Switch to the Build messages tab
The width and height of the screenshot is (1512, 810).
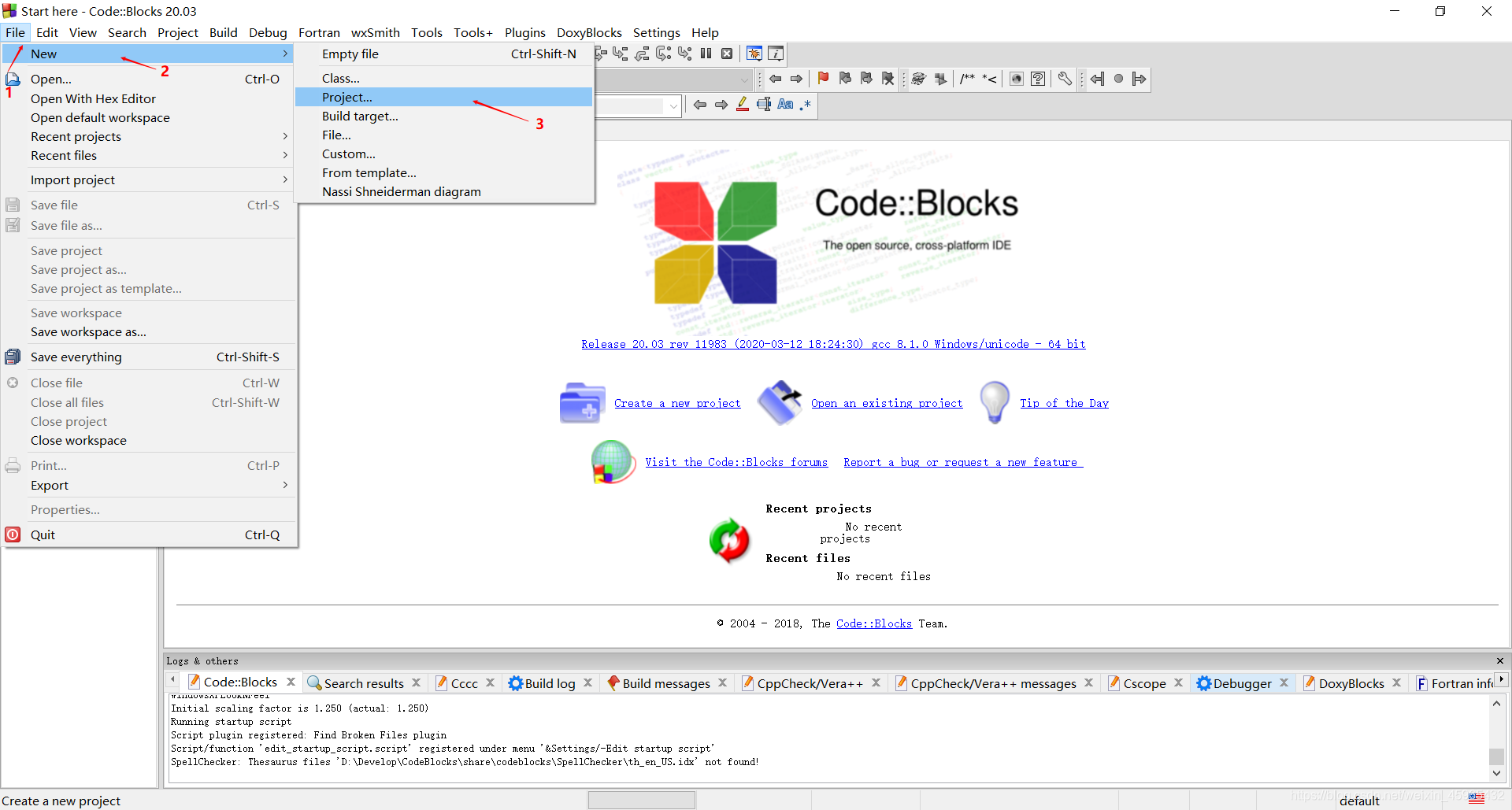(666, 683)
